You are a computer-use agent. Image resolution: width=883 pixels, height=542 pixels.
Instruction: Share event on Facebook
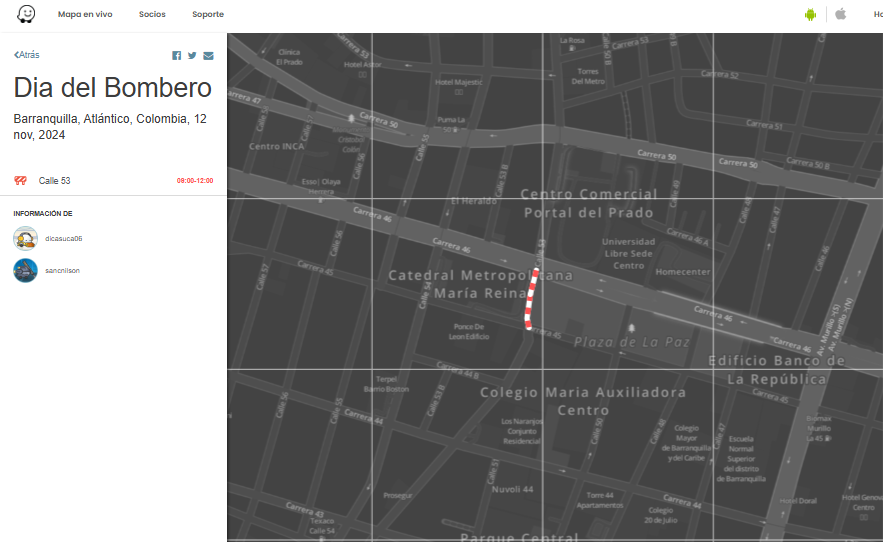[x=177, y=56]
